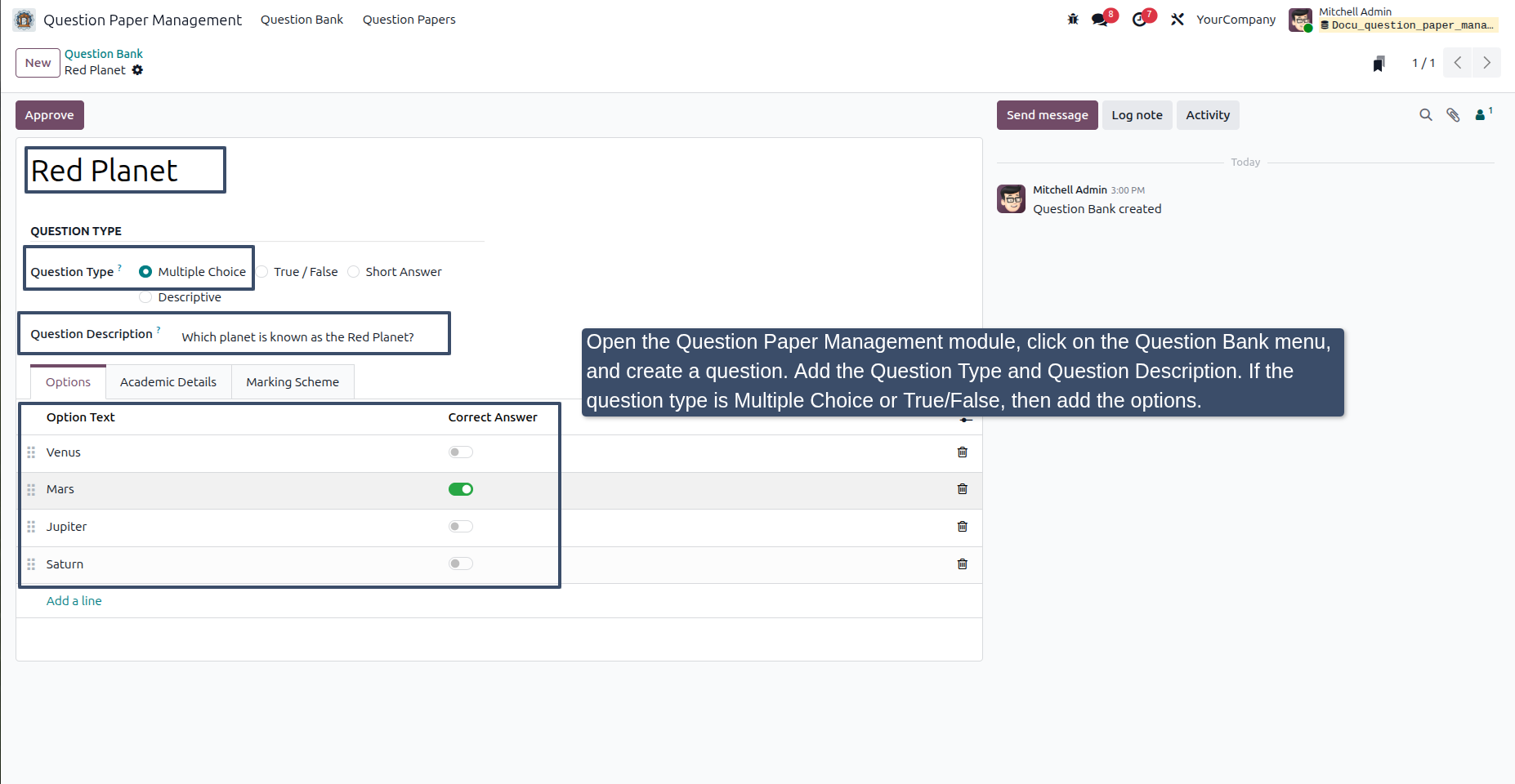The image size is (1515, 784).
Task: Click the Send message button
Action: point(1047,115)
